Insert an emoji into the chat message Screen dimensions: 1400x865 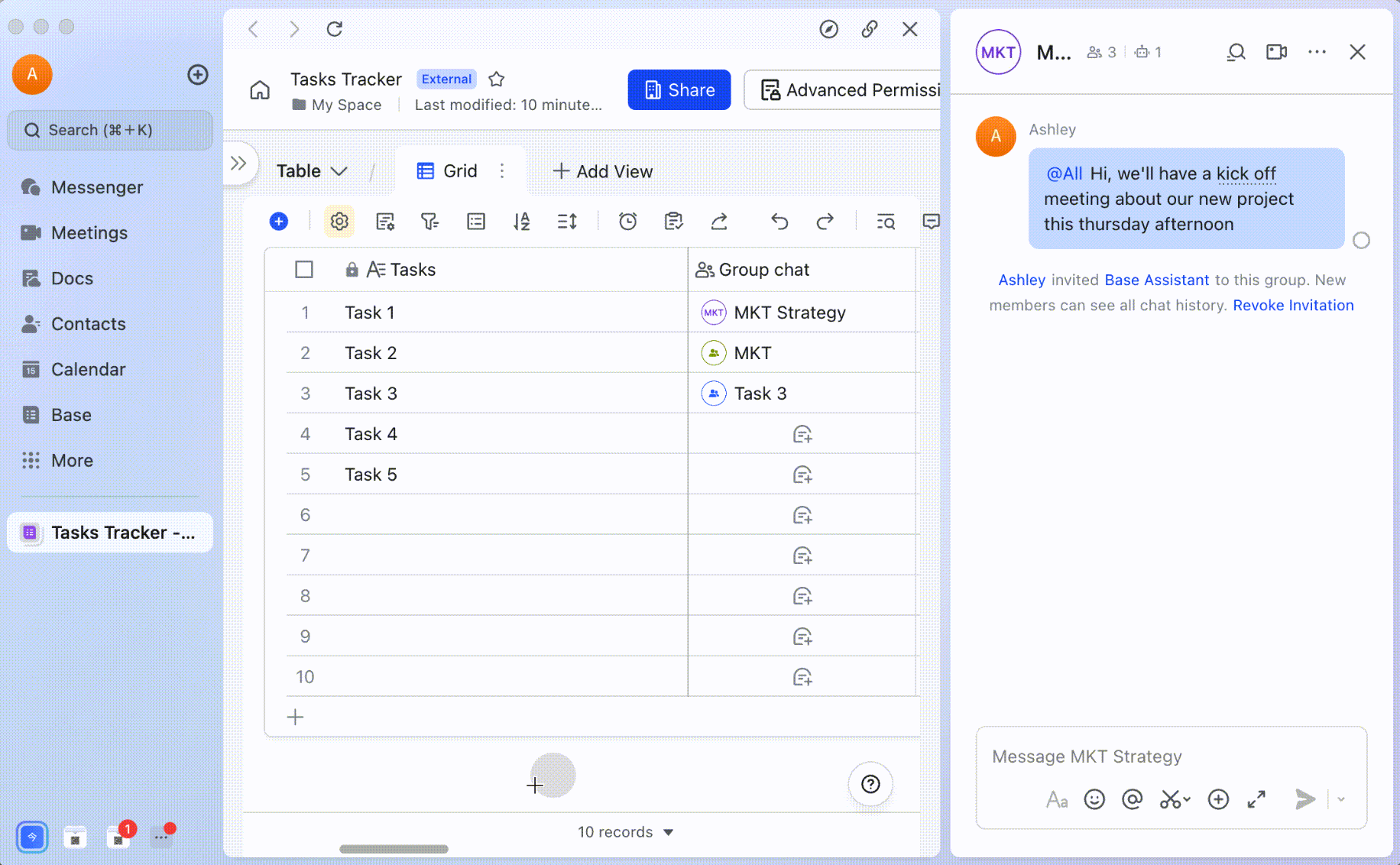[x=1094, y=799]
